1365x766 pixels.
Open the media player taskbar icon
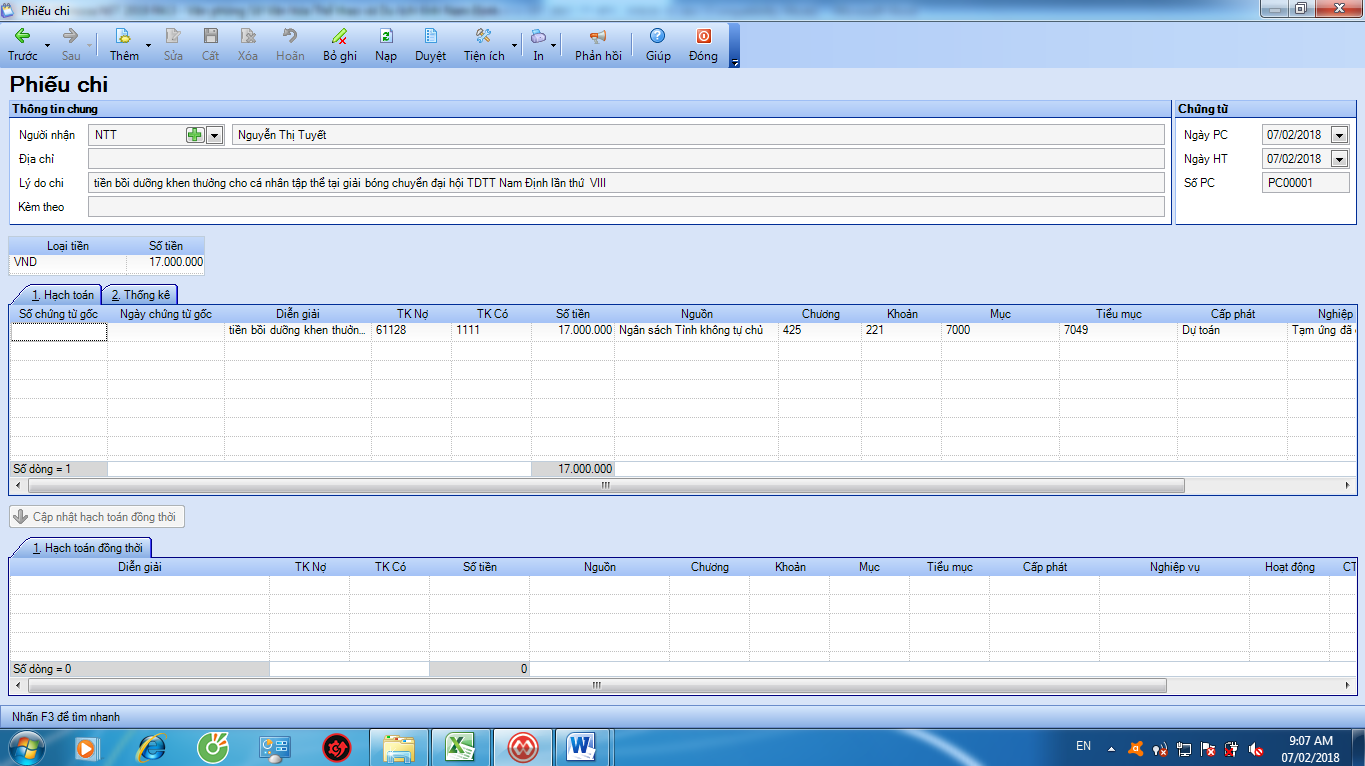coord(88,747)
